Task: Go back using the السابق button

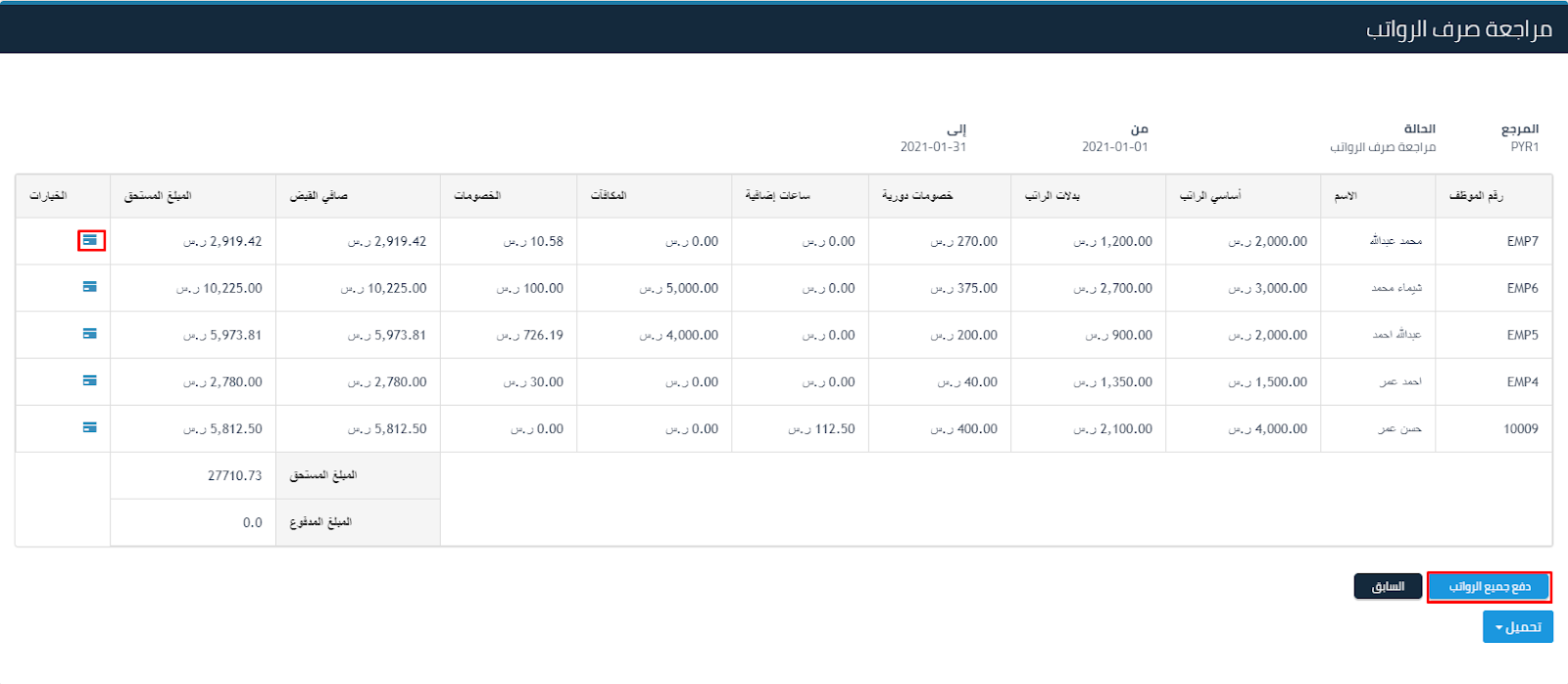Action: point(1388,586)
